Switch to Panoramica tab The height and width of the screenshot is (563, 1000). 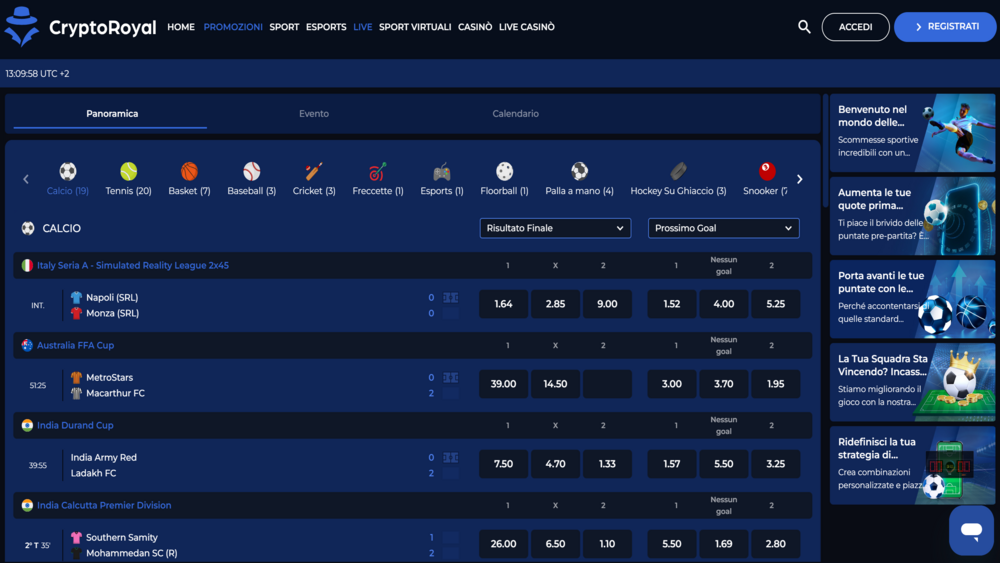pos(112,113)
